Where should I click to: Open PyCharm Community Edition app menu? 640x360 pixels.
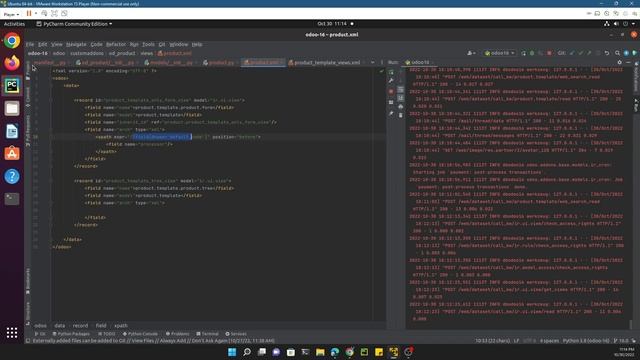74,24
